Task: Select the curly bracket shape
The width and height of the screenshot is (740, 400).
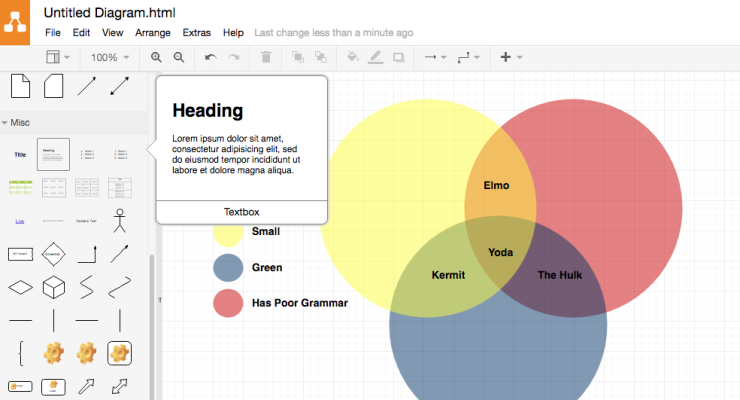Action: click(21, 352)
